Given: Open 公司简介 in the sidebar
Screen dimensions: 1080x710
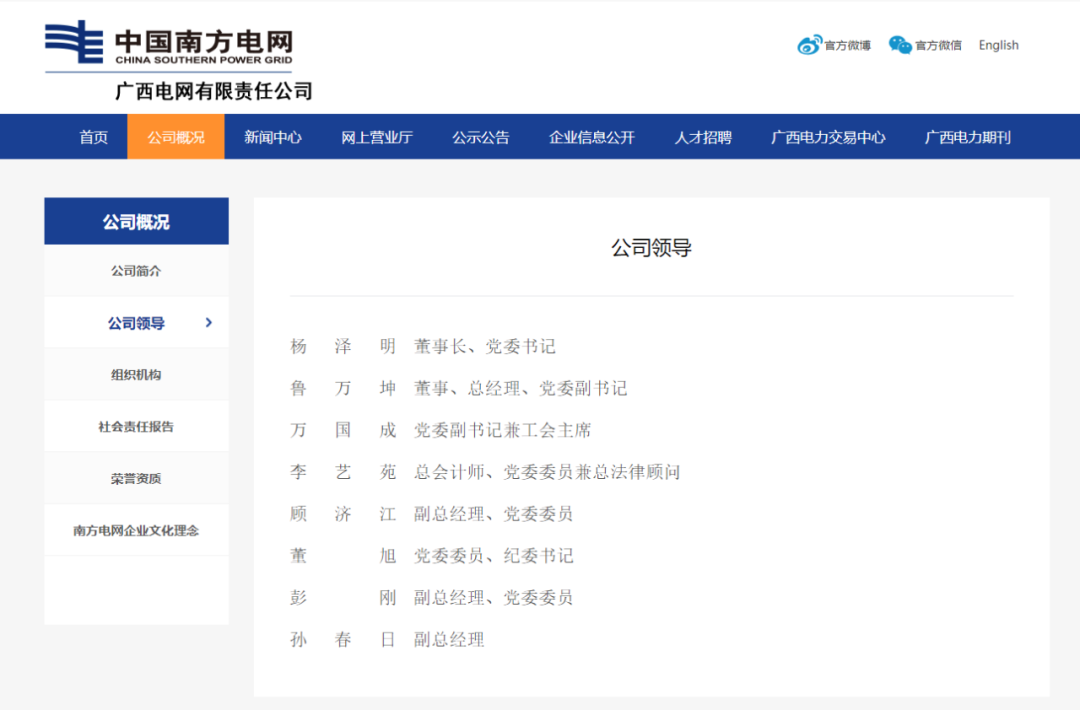Looking at the screenshot, I should [136, 271].
